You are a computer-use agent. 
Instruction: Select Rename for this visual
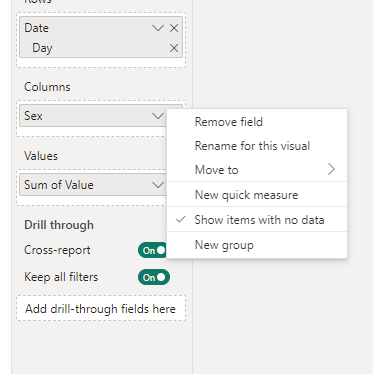pyautogui.click(x=257, y=146)
